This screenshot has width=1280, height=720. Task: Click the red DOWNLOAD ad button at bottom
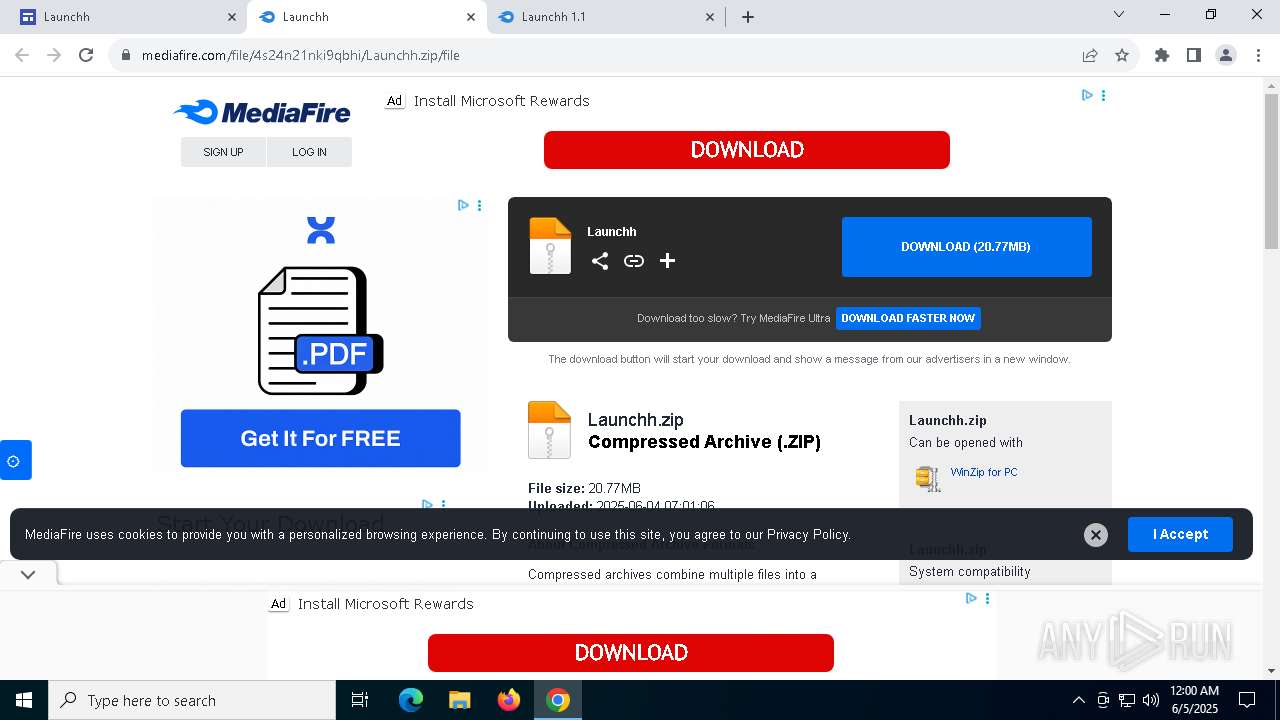[631, 653]
